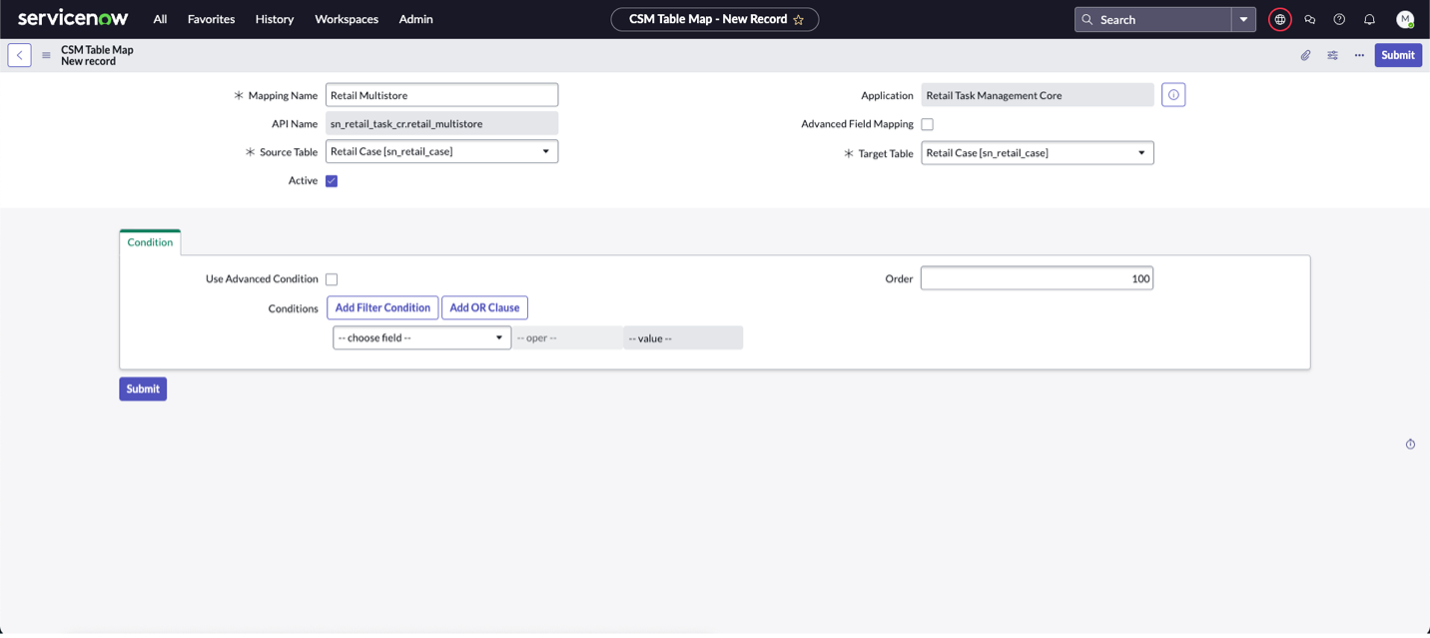Click the ServiceNow logo

(73, 19)
